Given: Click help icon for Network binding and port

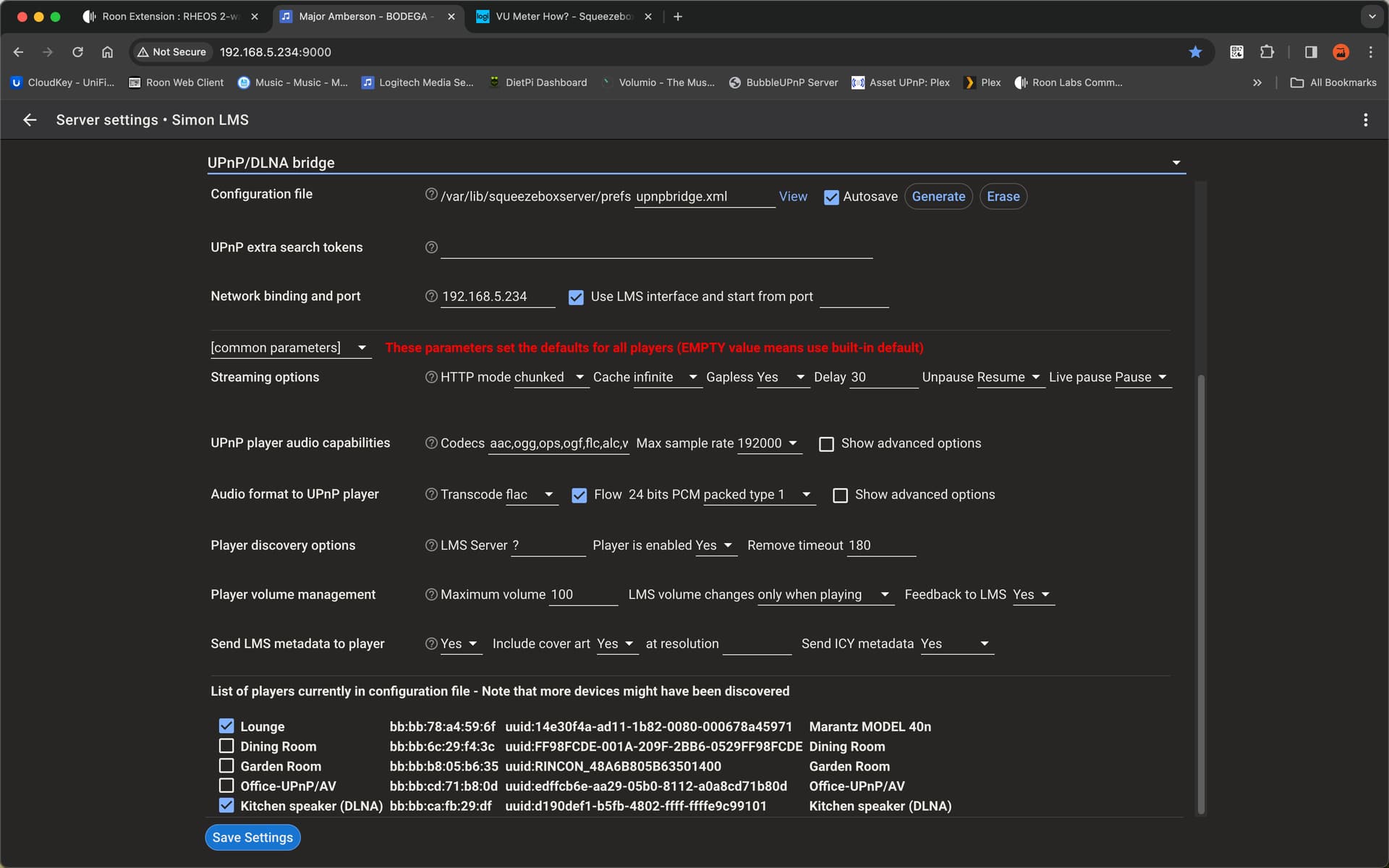Looking at the screenshot, I should [431, 296].
